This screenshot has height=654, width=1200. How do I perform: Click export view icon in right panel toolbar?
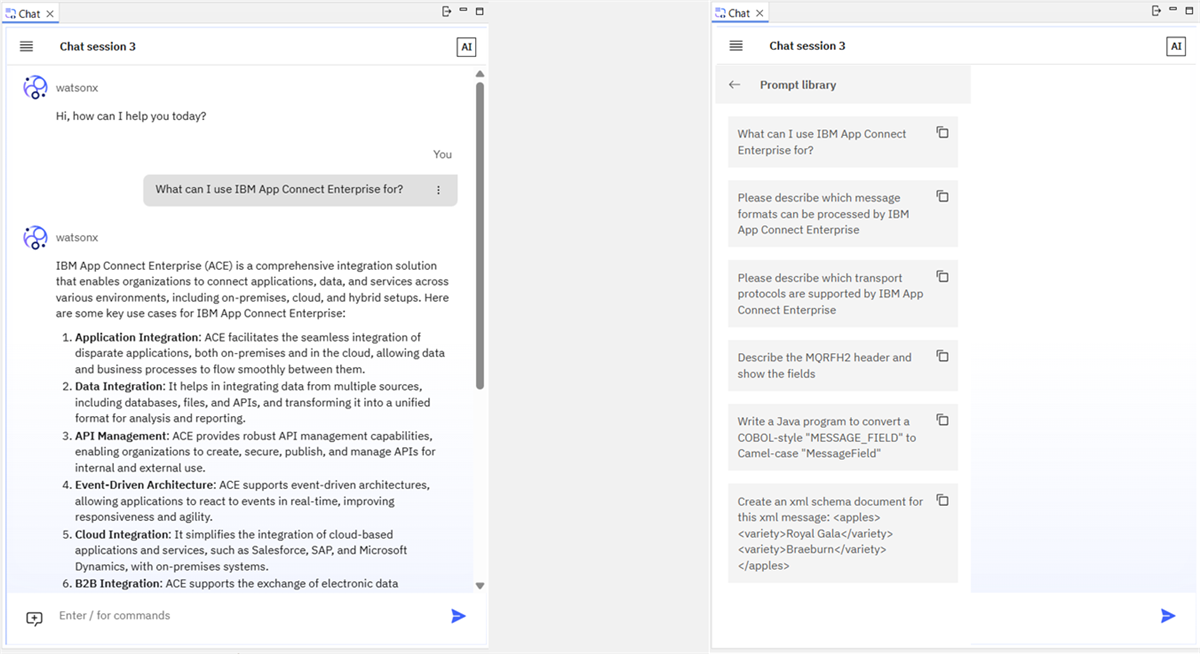[x=1157, y=11]
